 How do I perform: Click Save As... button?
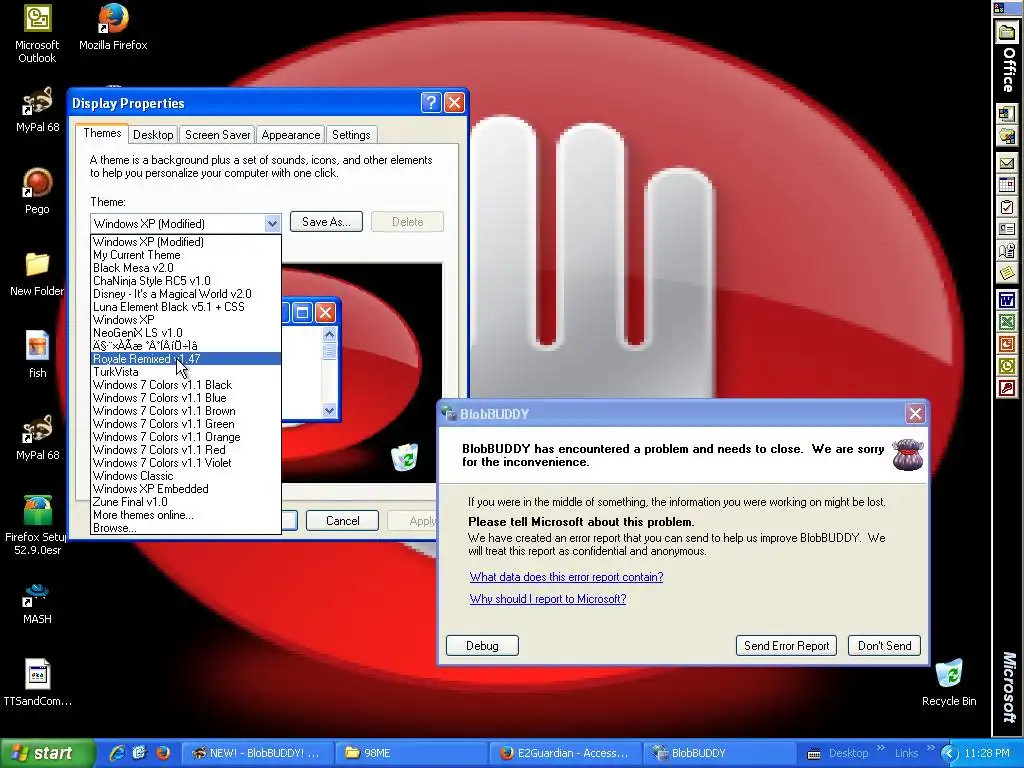tap(326, 222)
